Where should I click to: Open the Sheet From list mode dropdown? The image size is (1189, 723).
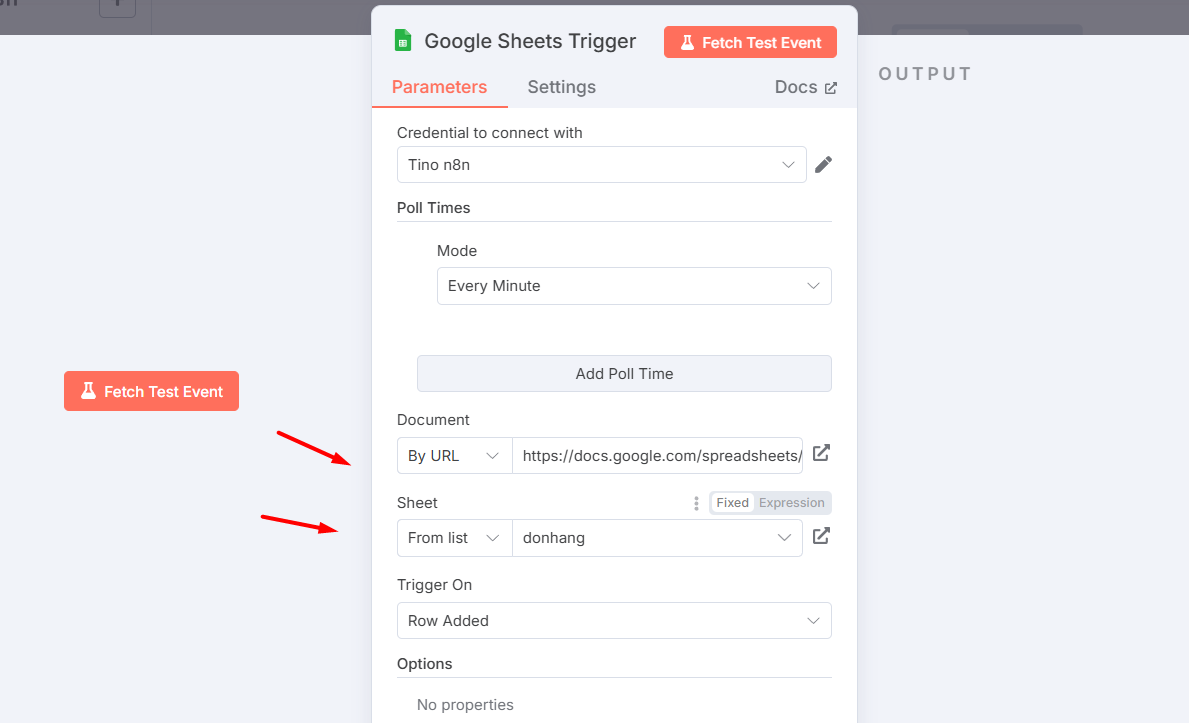(454, 538)
